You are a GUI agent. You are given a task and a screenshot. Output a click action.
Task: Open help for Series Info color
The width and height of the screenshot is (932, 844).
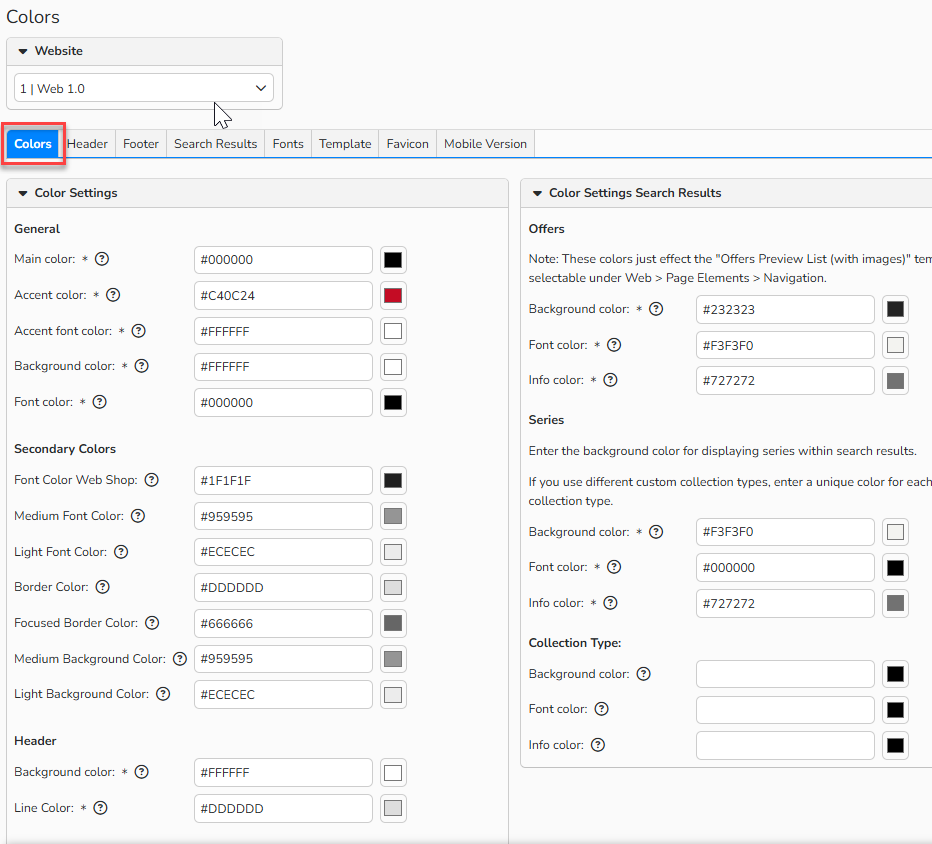point(610,603)
